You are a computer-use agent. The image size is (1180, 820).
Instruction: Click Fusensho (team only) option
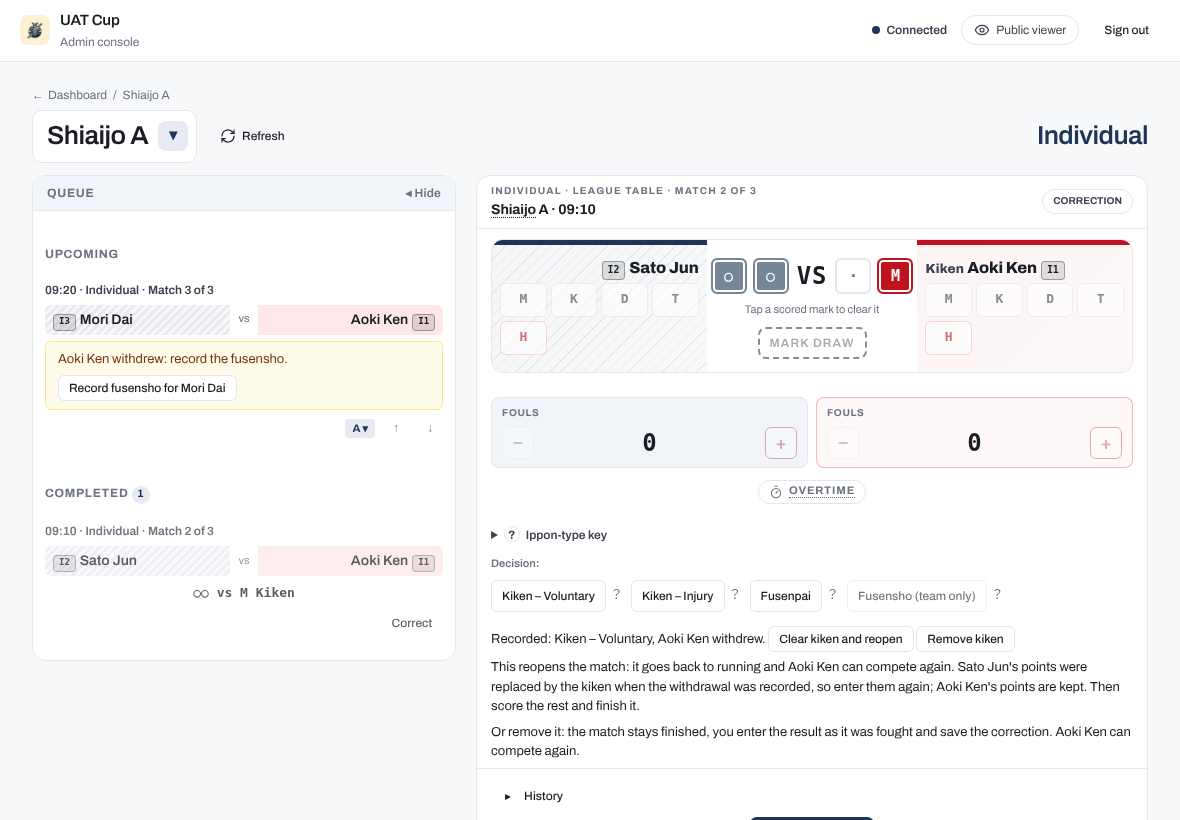pos(917,596)
